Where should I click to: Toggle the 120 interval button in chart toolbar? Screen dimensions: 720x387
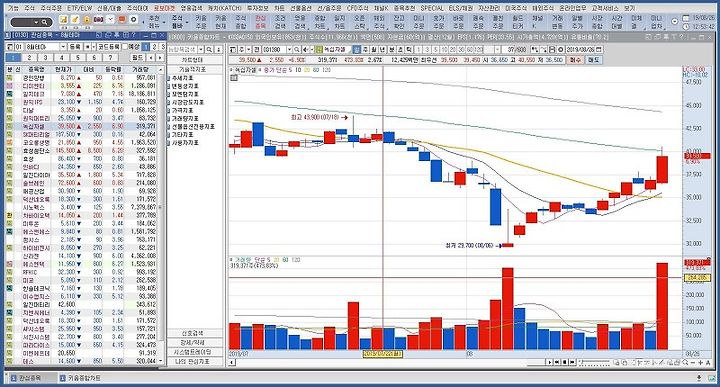[x=478, y=49]
